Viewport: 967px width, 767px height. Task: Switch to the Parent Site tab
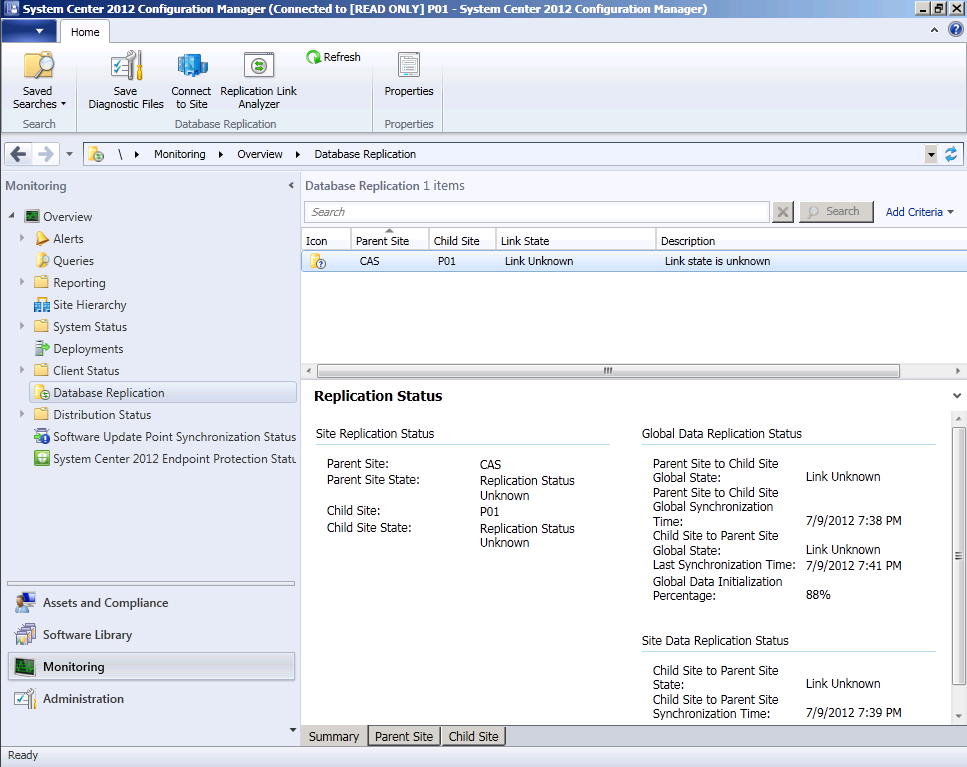coord(404,736)
